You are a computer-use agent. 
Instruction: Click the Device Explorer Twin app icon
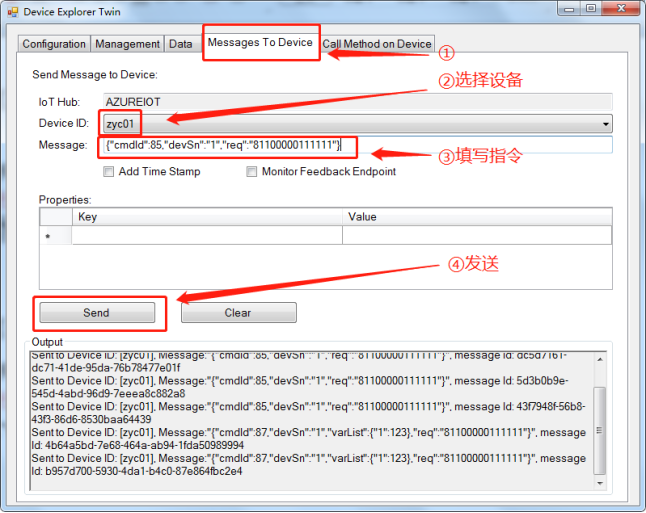pyautogui.click(x=14, y=11)
